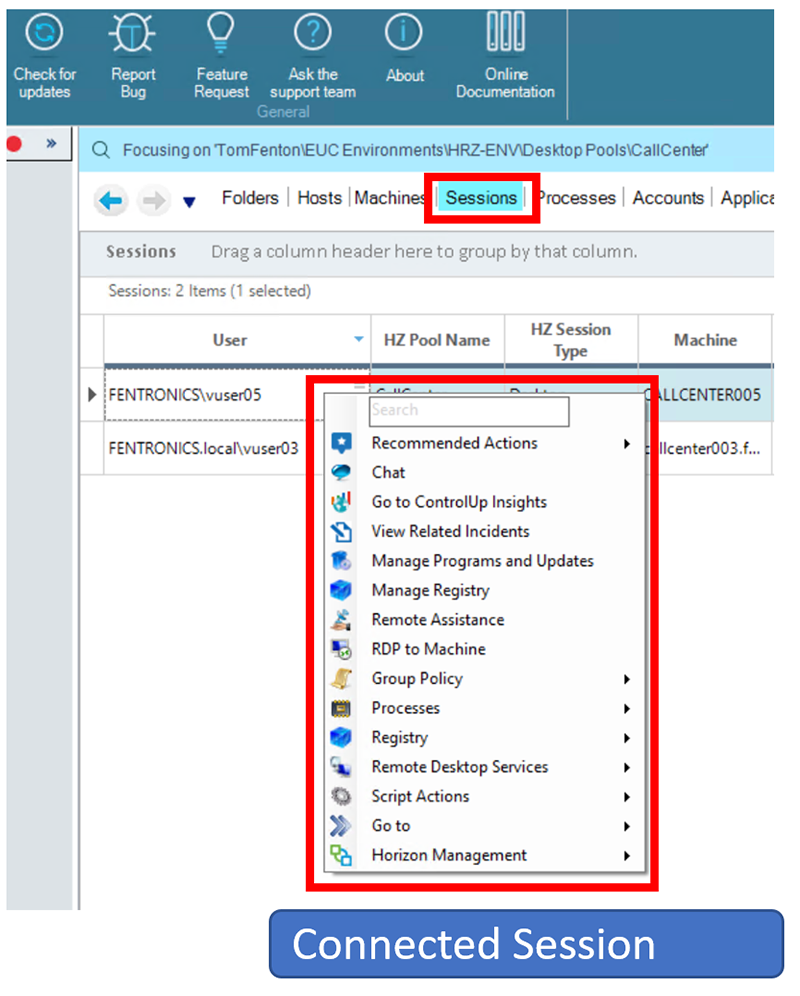Click the callcenter003 machine cell

click(x=707, y=448)
